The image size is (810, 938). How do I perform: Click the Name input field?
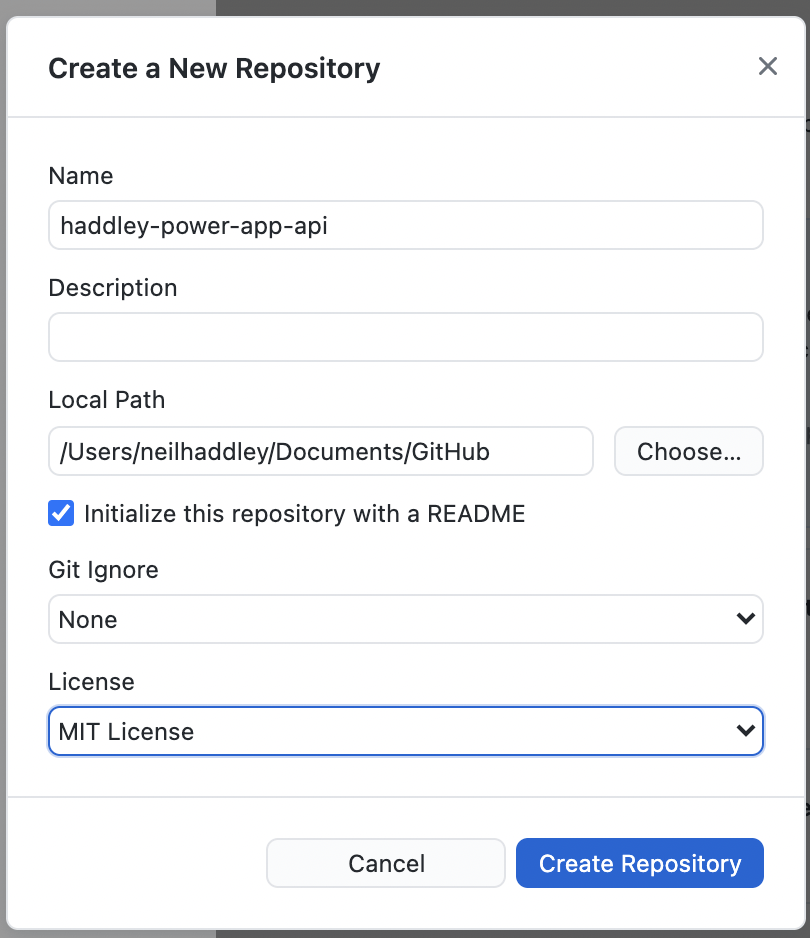(x=405, y=225)
